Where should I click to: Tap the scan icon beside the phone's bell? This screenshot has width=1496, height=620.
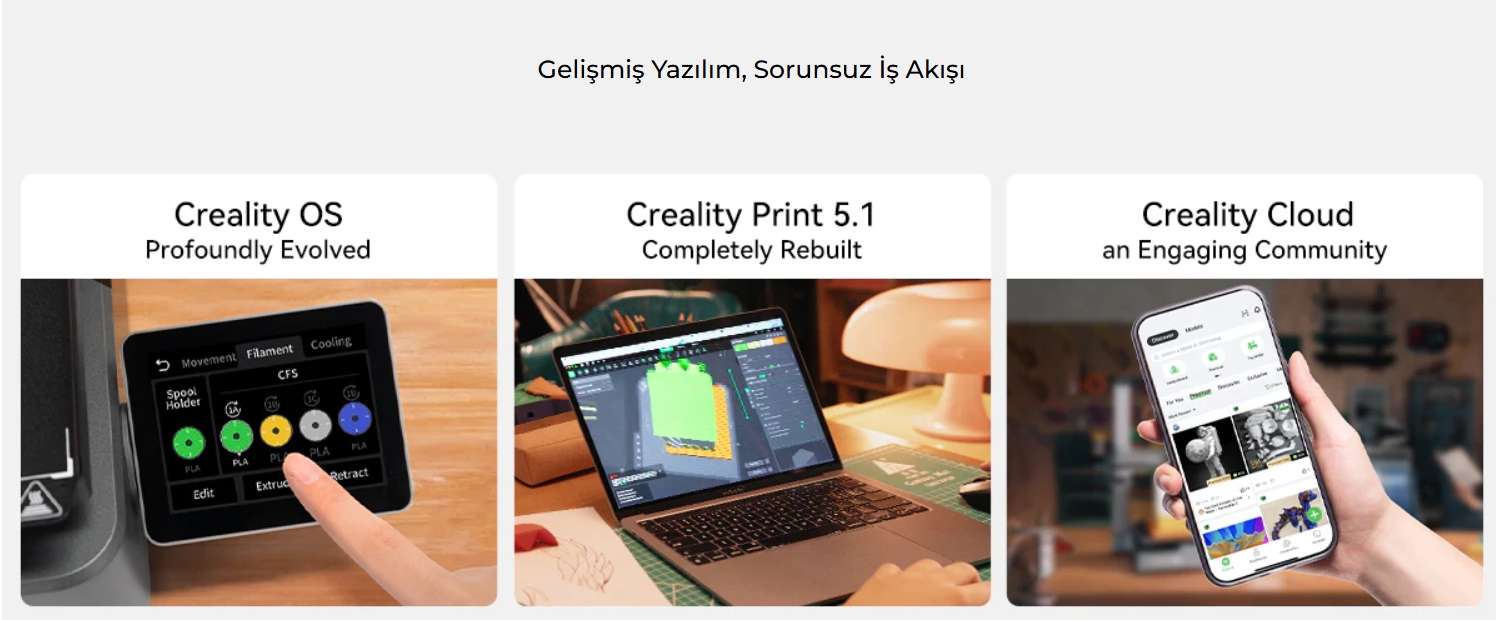click(x=1244, y=314)
